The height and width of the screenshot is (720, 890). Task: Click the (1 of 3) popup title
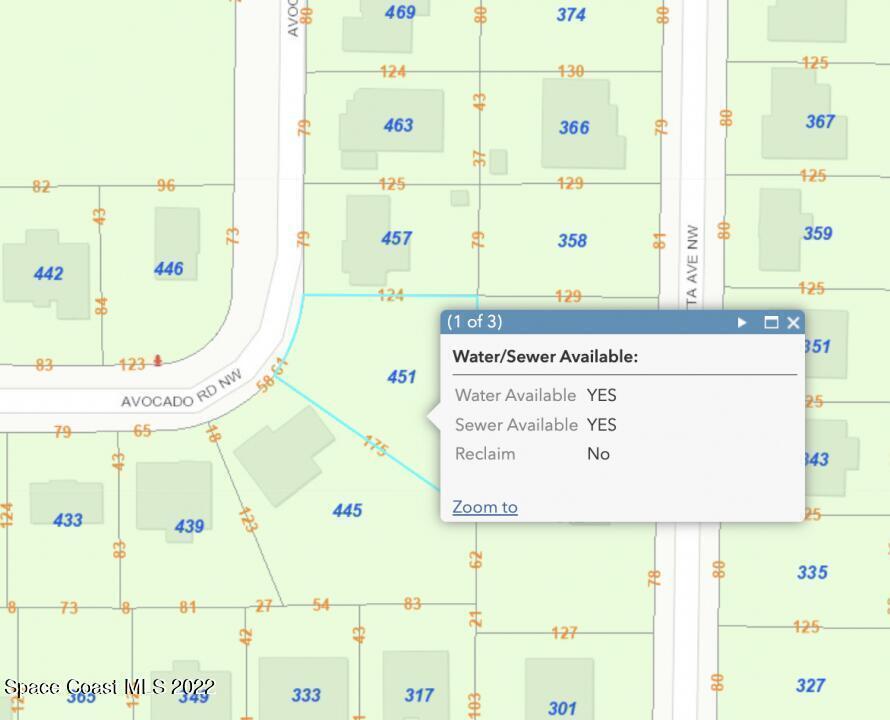[x=475, y=322]
